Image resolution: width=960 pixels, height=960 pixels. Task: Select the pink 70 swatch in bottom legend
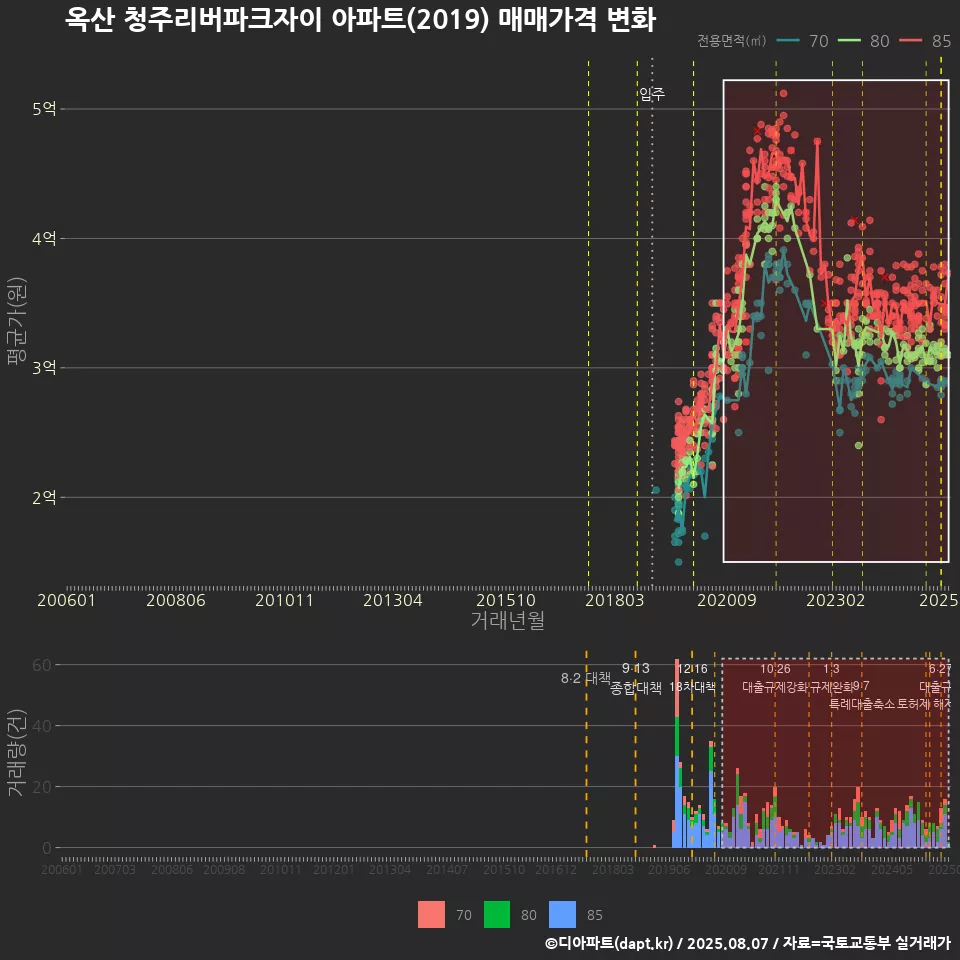431,914
